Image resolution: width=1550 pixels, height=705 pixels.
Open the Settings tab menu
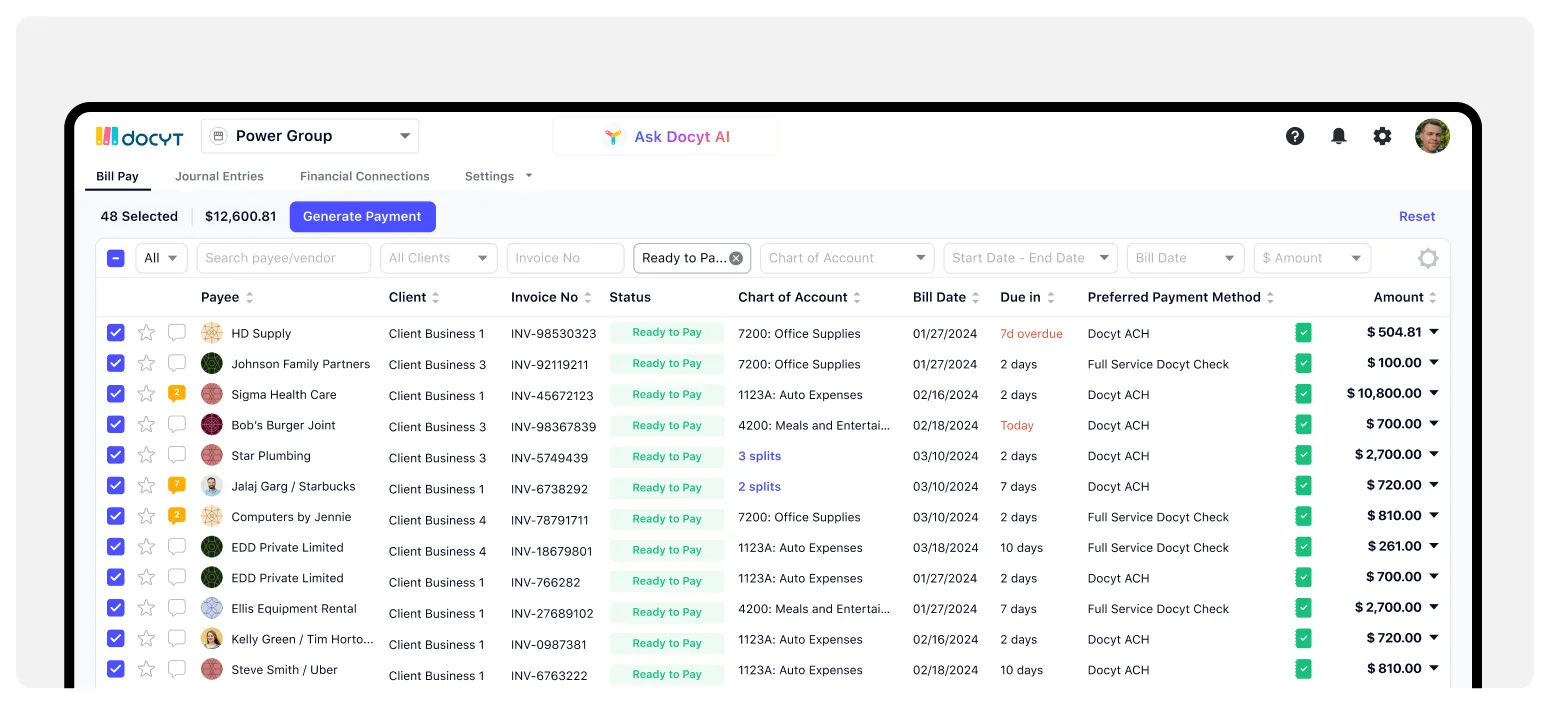[x=498, y=176]
